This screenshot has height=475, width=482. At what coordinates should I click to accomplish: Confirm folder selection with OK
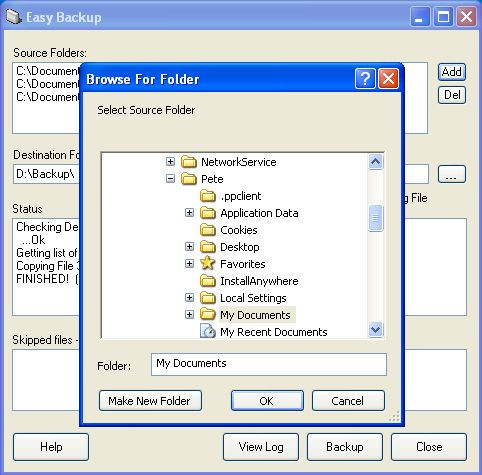tap(267, 400)
